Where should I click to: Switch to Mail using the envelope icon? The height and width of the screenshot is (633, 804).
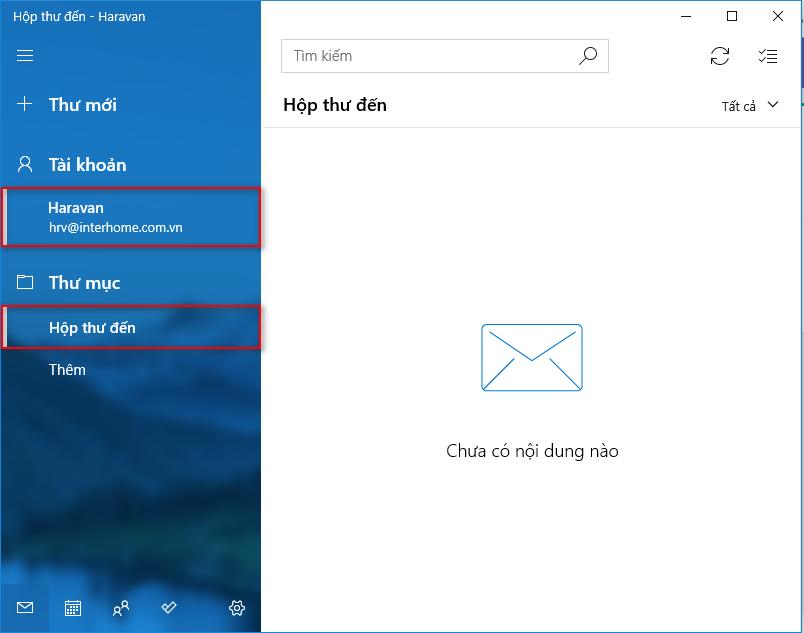coord(25,608)
